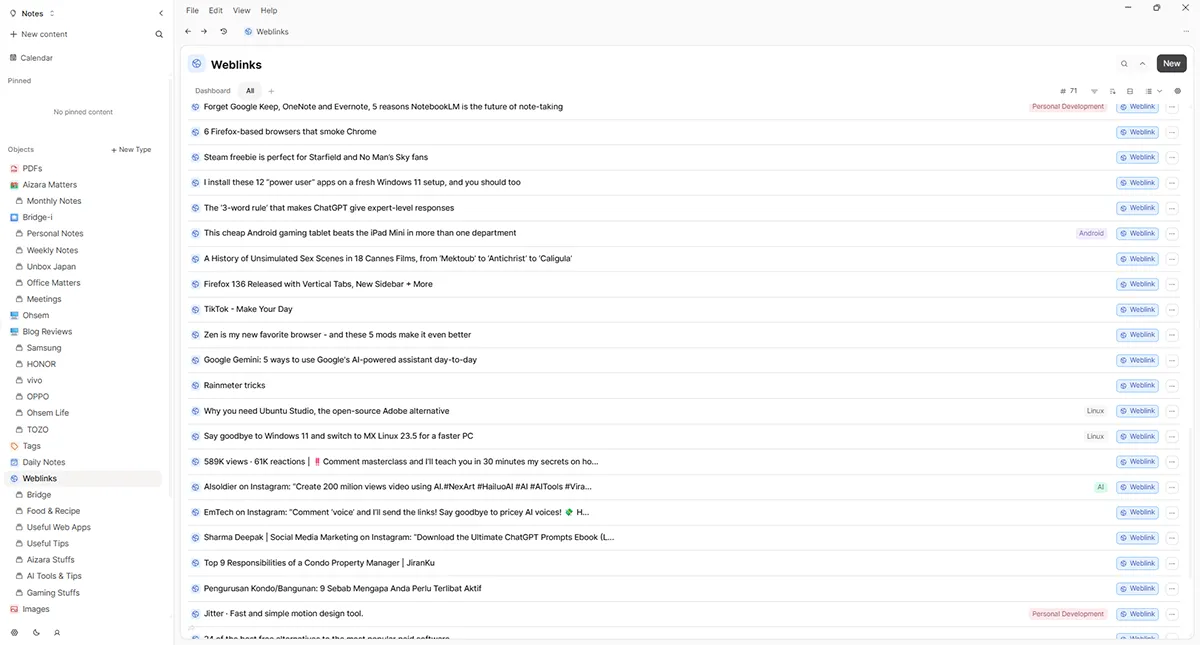This screenshot has height=645, width=1200.
Task: Go back using the left arrow
Action: pos(188,32)
